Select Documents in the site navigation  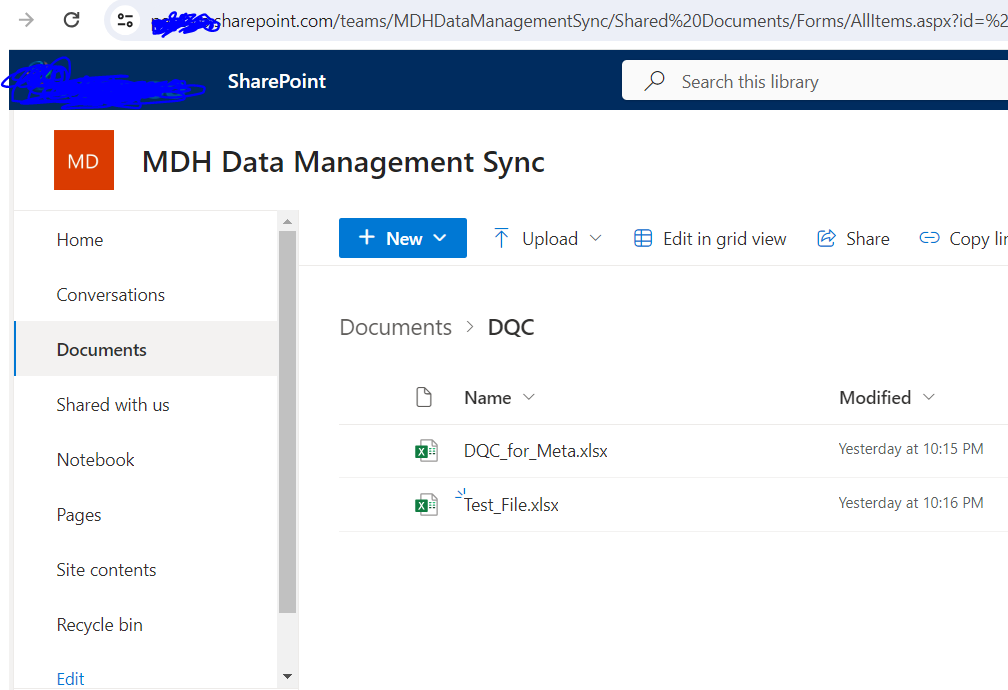(102, 350)
